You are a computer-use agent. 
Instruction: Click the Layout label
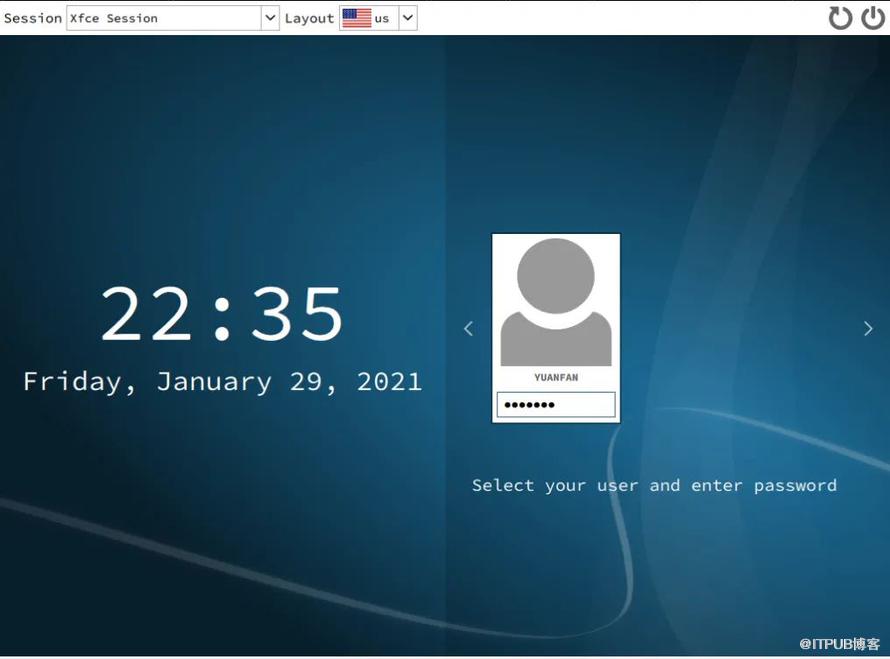(x=309, y=19)
